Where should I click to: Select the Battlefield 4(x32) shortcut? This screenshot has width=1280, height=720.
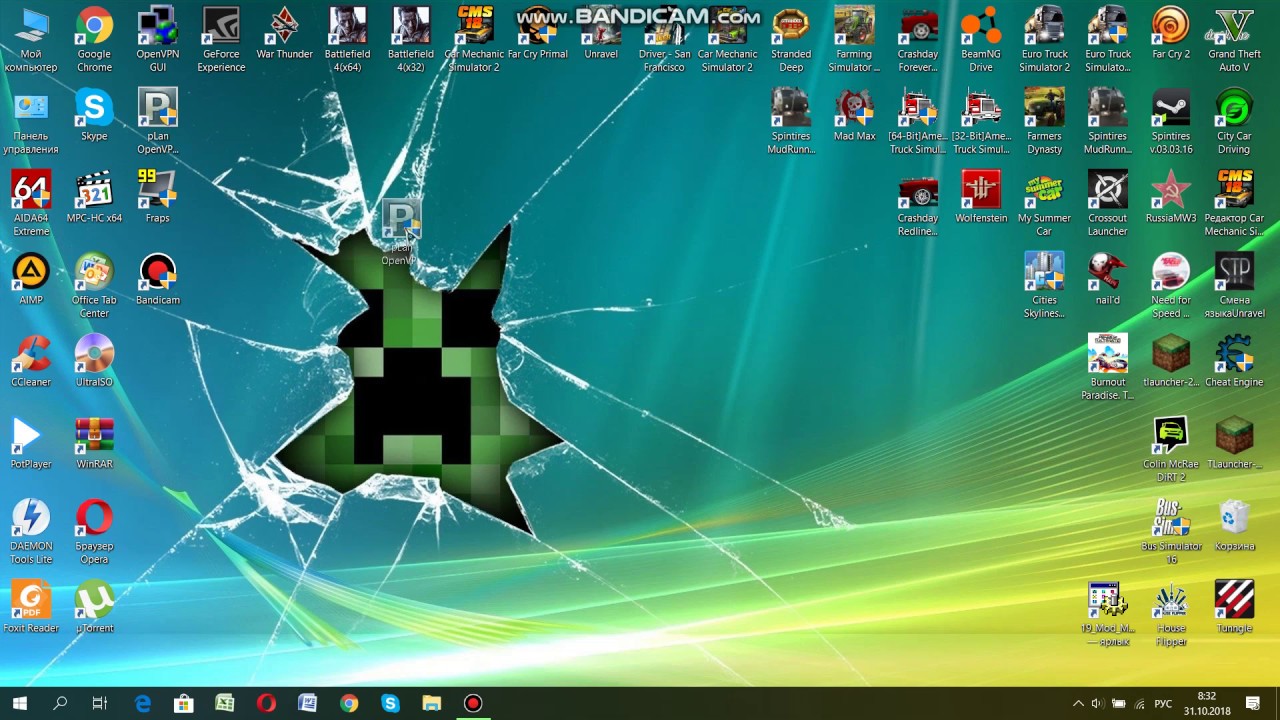coord(411,38)
